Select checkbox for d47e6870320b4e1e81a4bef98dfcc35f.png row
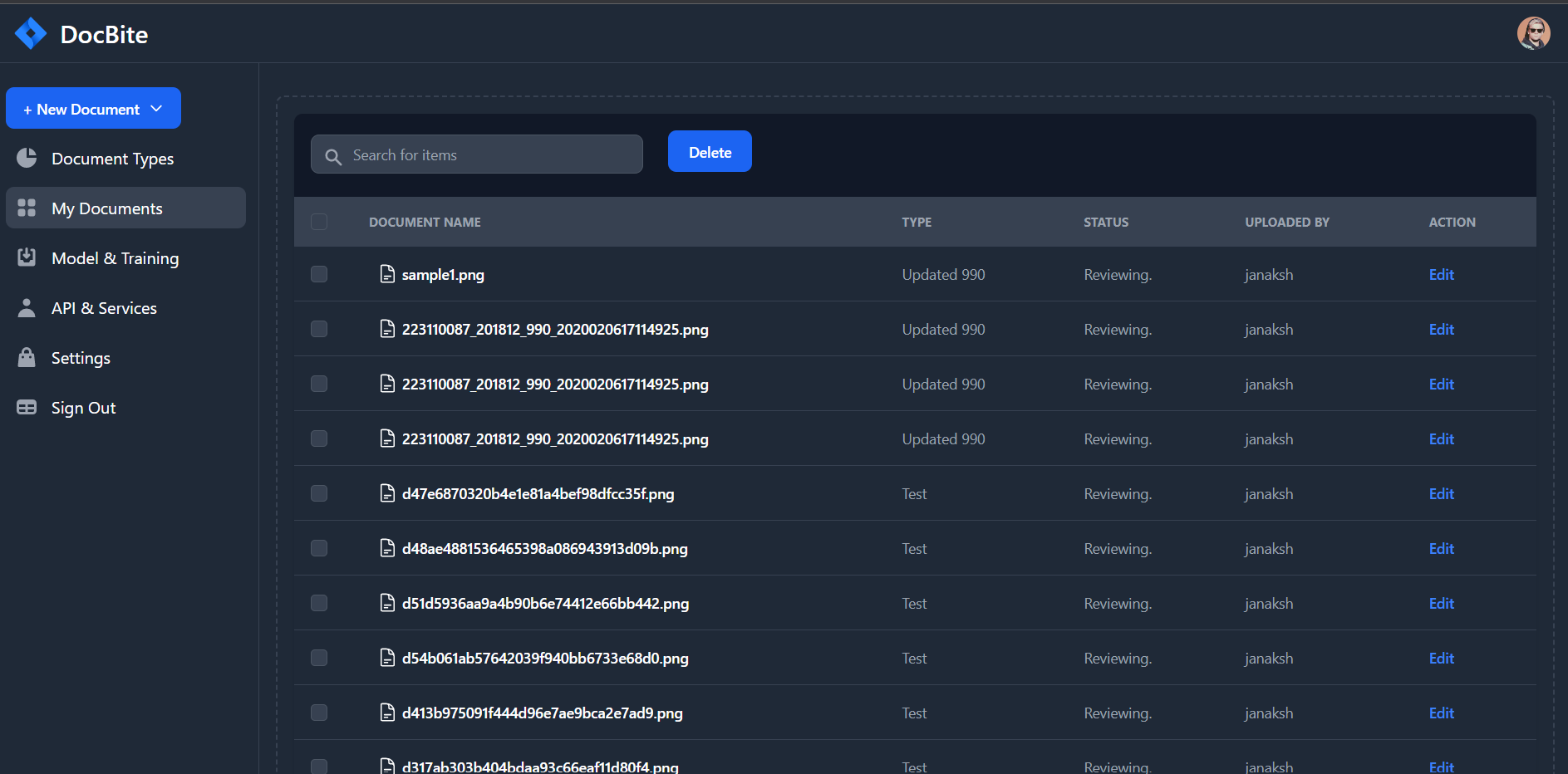Viewport: 1568px width, 774px height. (x=319, y=493)
